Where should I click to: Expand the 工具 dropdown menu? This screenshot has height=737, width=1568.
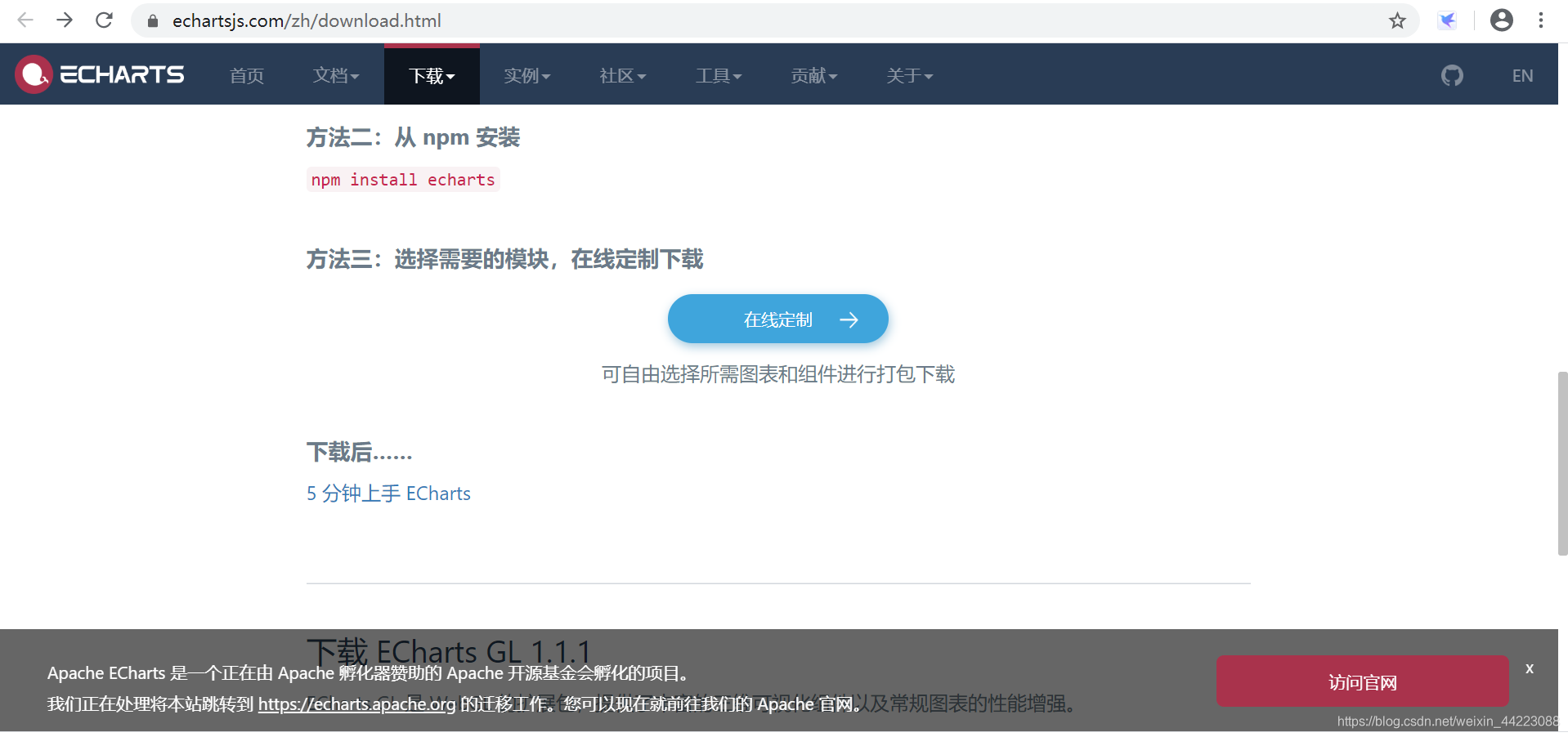coord(719,75)
